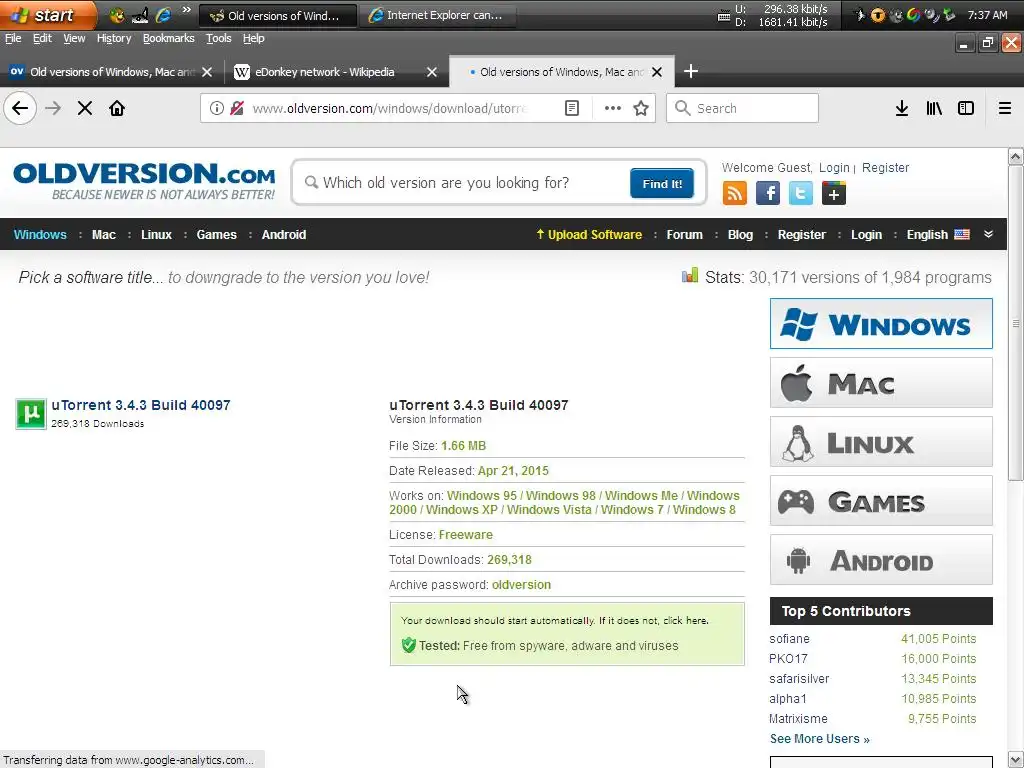
Task: Click the uTorrent green logo icon
Action: (x=31, y=414)
